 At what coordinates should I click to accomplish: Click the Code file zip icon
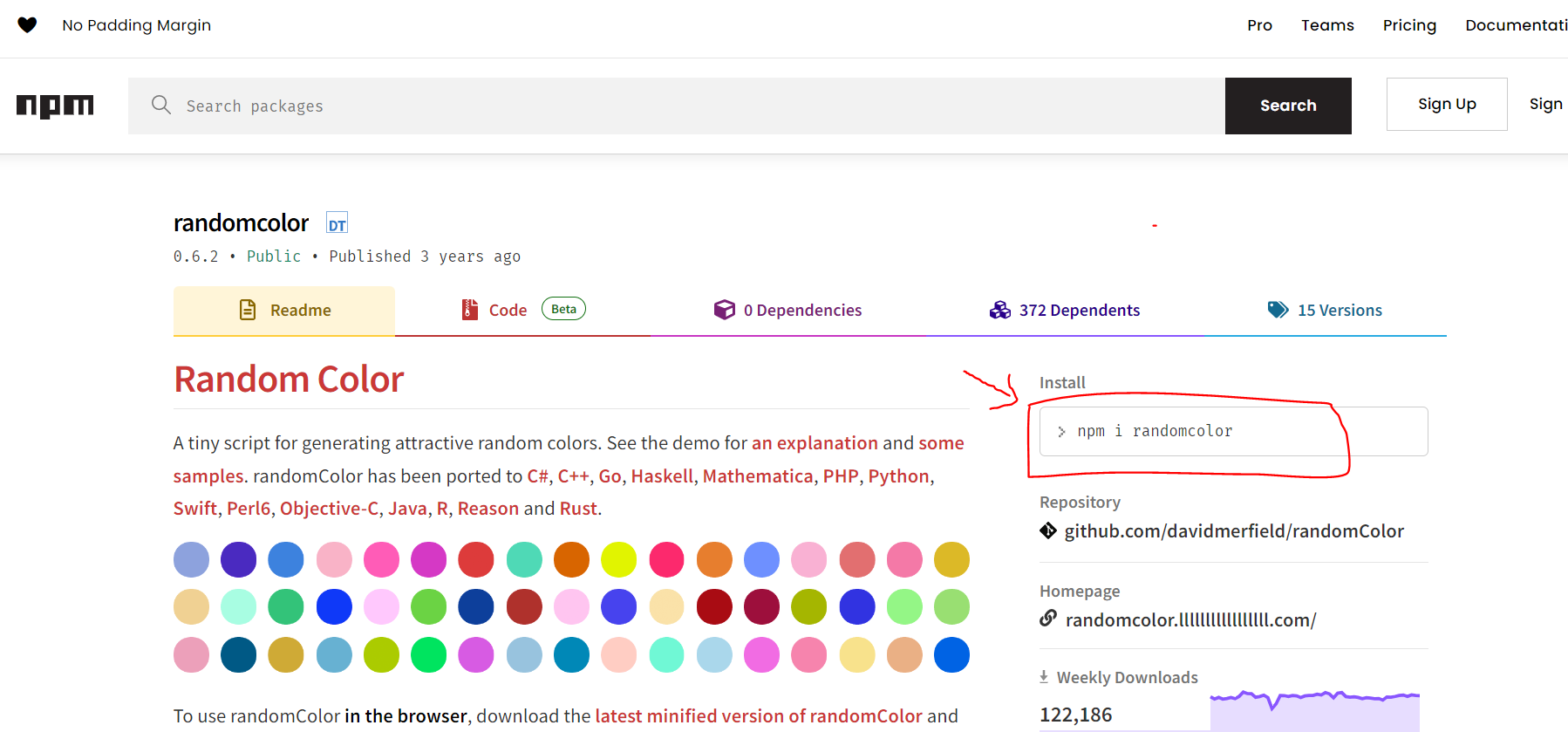click(470, 310)
